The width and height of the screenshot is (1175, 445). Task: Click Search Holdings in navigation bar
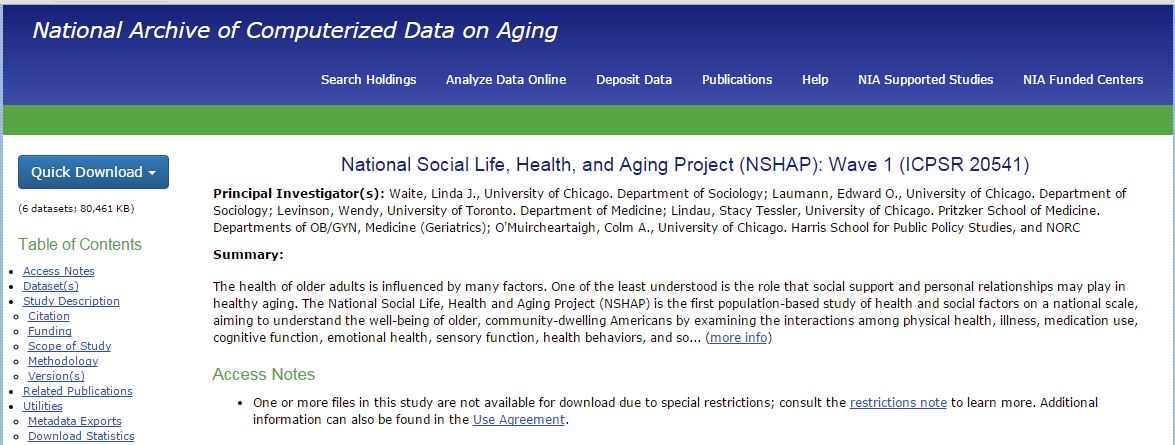pyautogui.click(x=369, y=79)
